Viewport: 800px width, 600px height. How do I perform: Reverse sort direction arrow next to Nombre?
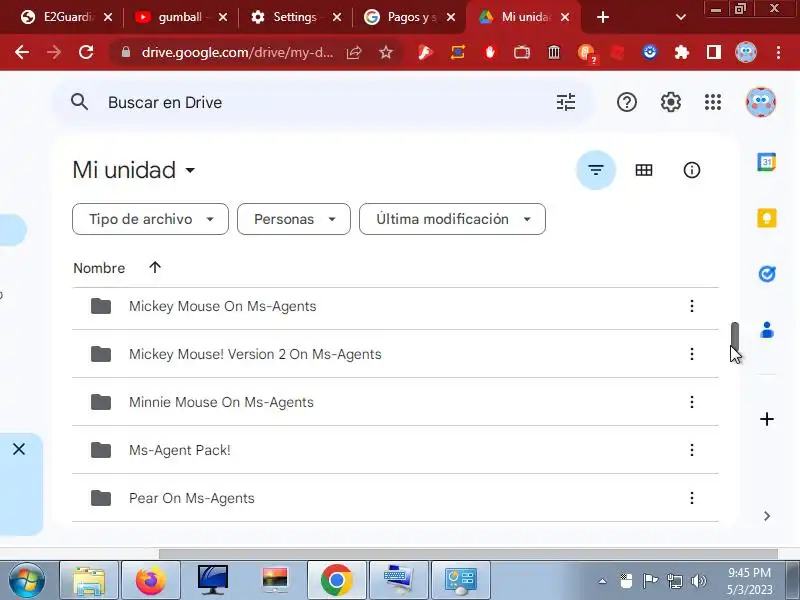coord(155,267)
